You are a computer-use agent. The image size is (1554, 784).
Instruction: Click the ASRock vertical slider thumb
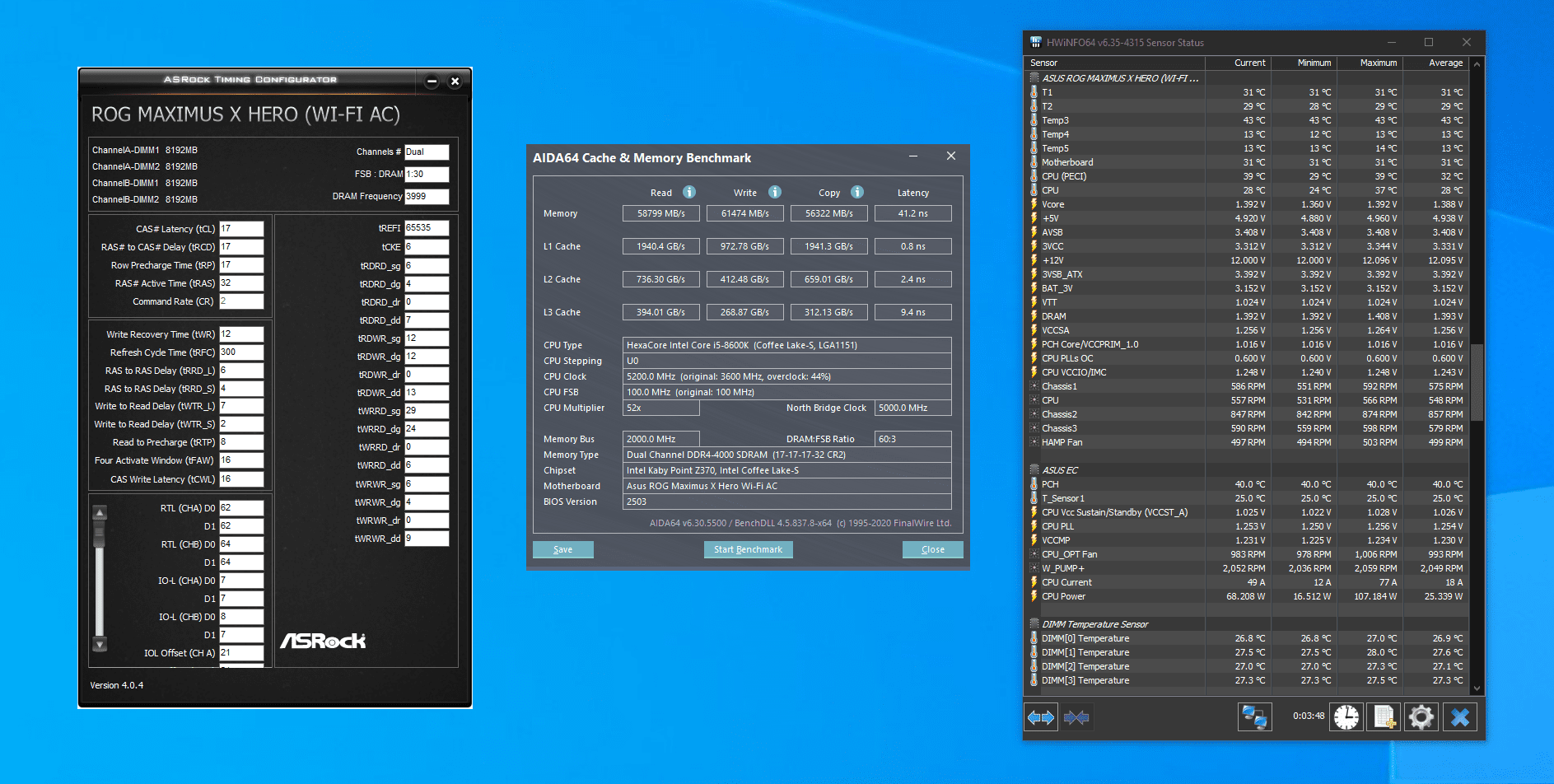tap(100, 534)
